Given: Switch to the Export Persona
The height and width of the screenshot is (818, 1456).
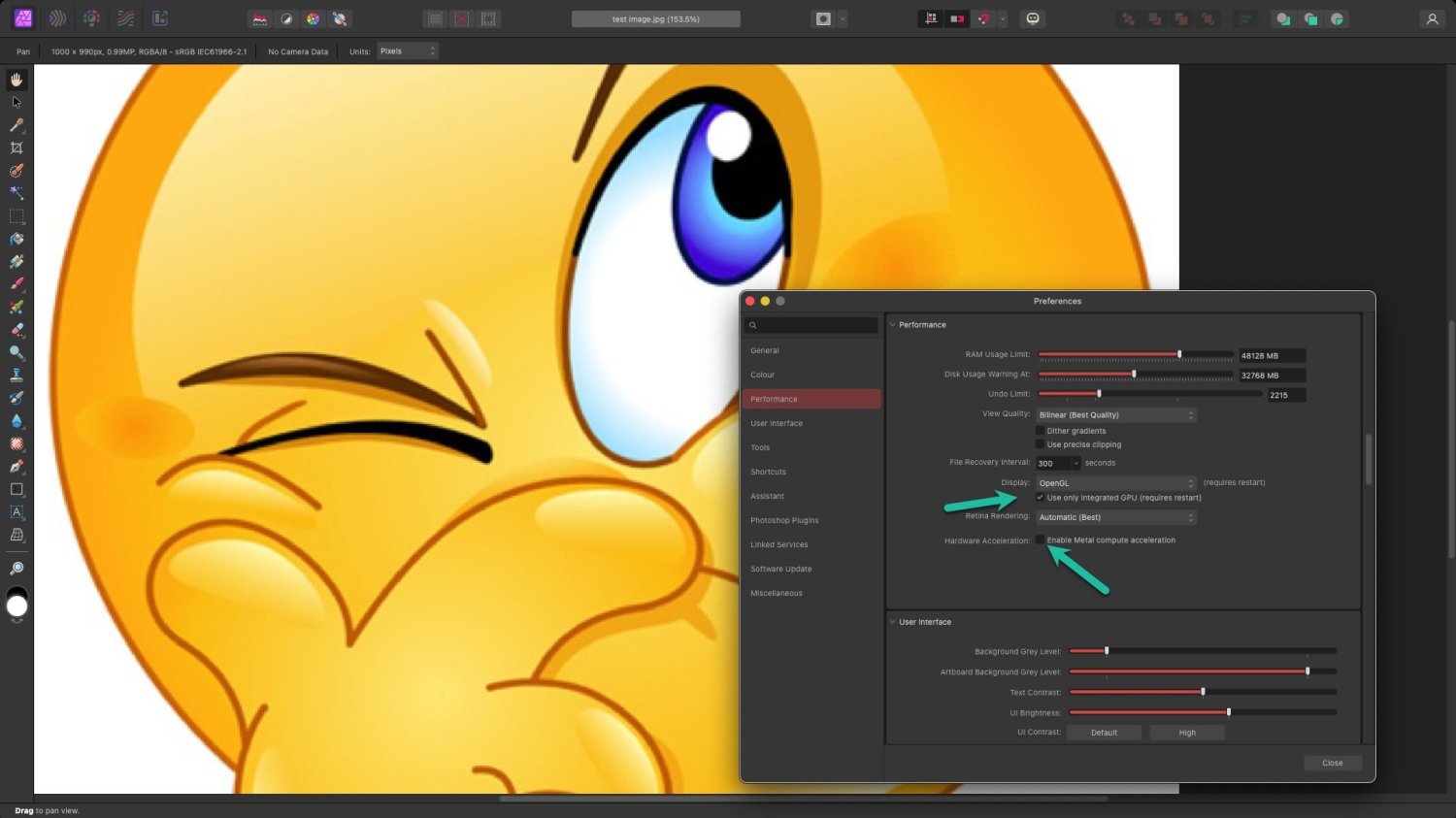Looking at the screenshot, I should pyautogui.click(x=160, y=18).
